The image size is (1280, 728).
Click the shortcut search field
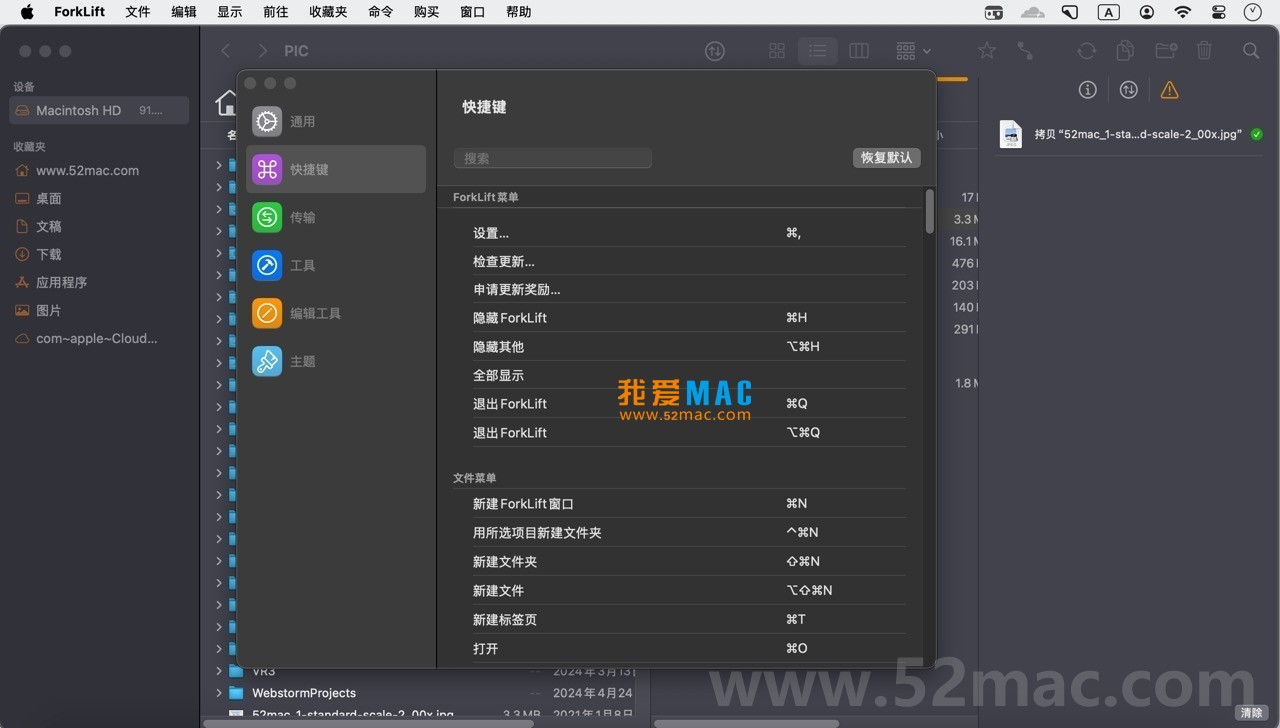(x=553, y=158)
